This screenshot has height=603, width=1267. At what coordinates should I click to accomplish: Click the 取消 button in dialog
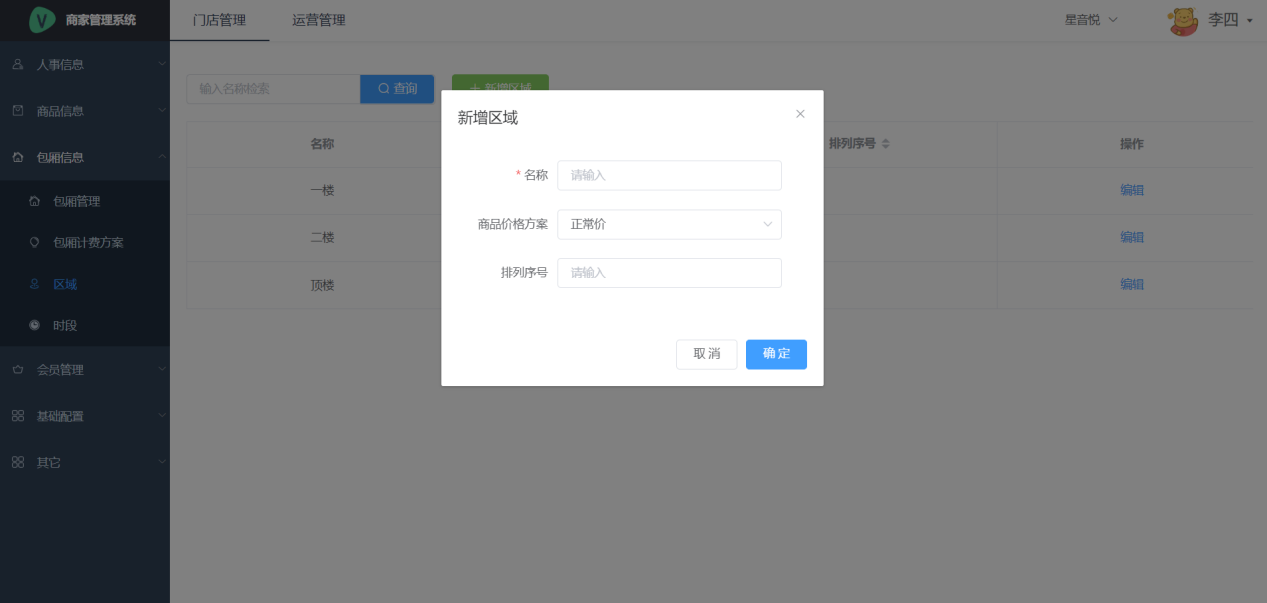[707, 354]
